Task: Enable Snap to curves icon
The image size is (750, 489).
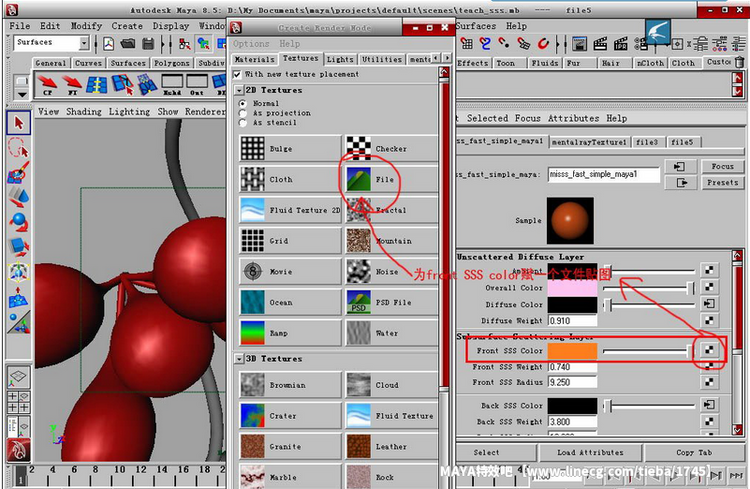Action: click(x=485, y=44)
